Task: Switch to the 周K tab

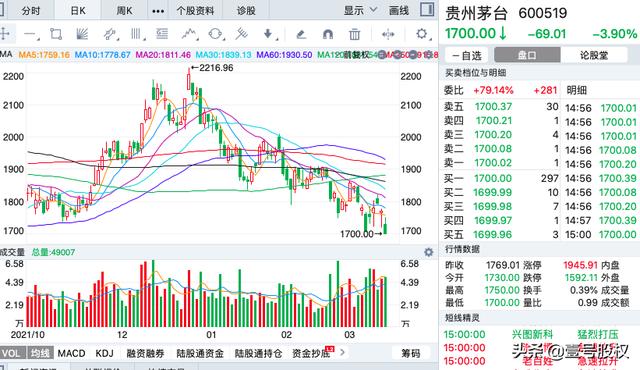Action: [x=124, y=11]
